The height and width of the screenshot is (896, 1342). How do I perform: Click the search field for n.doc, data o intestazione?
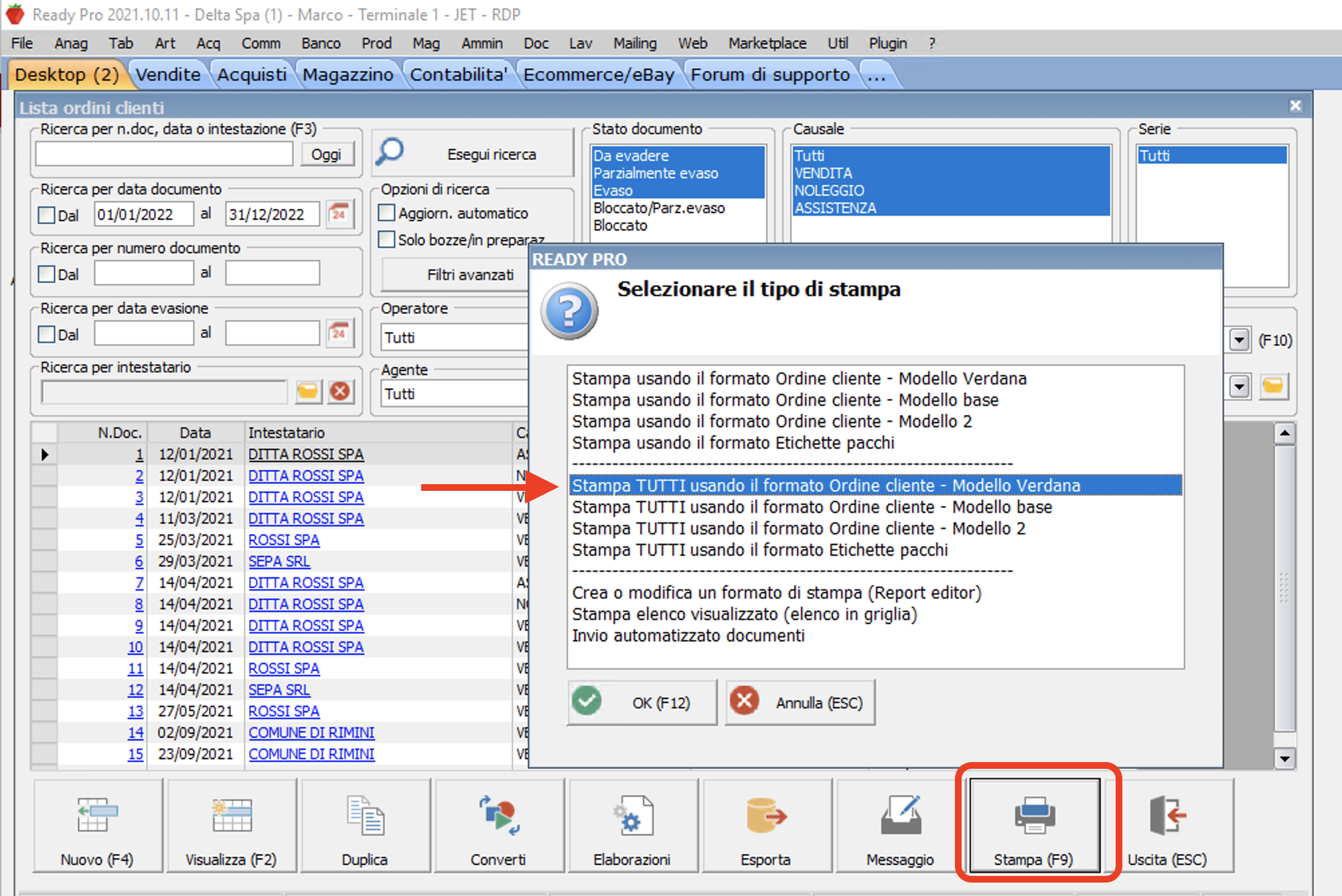pos(164,154)
